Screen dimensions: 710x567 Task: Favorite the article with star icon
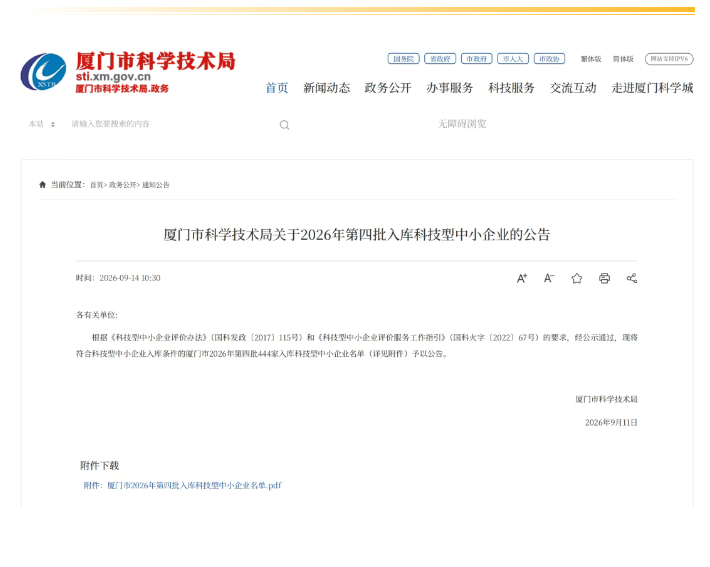tap(576, 278)
